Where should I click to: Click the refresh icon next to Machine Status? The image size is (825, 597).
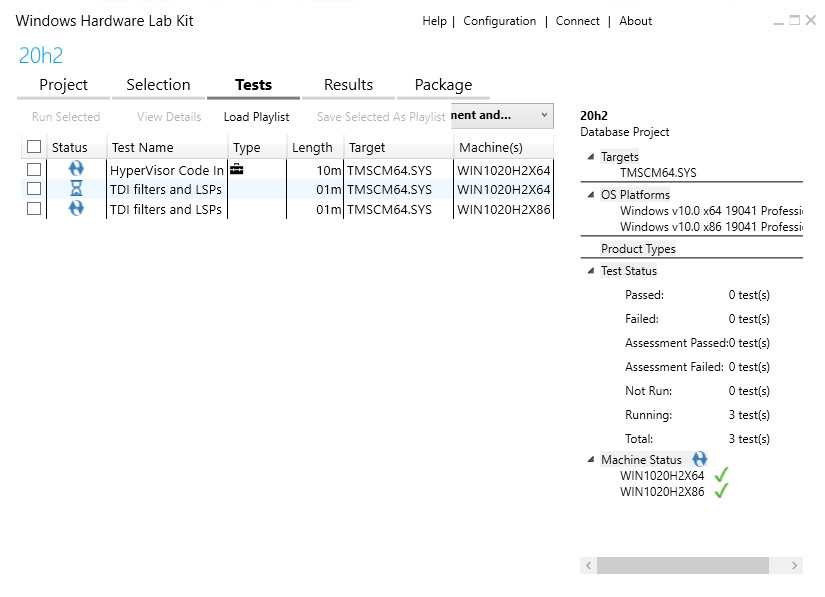[x=700, y=459]
